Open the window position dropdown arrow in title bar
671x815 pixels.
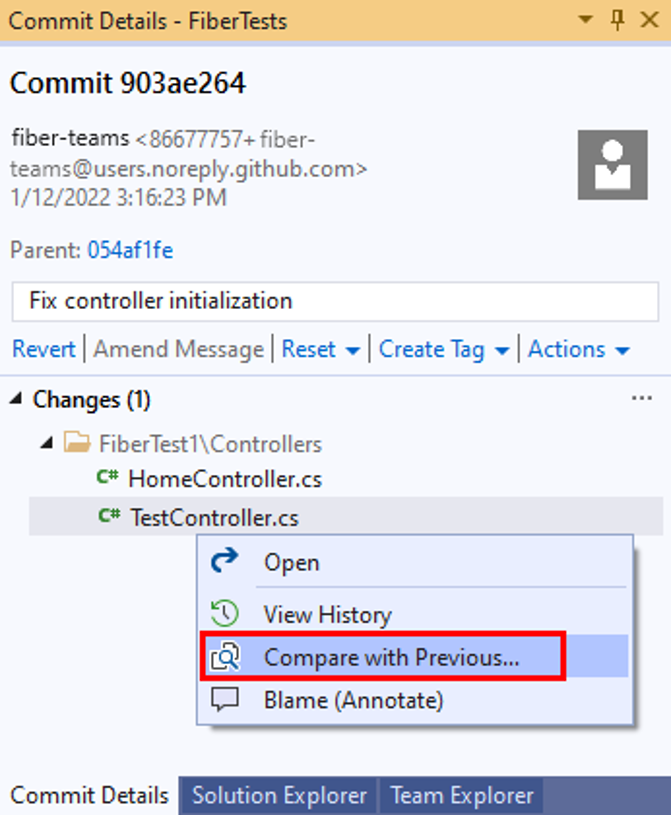tap(586, 20)
